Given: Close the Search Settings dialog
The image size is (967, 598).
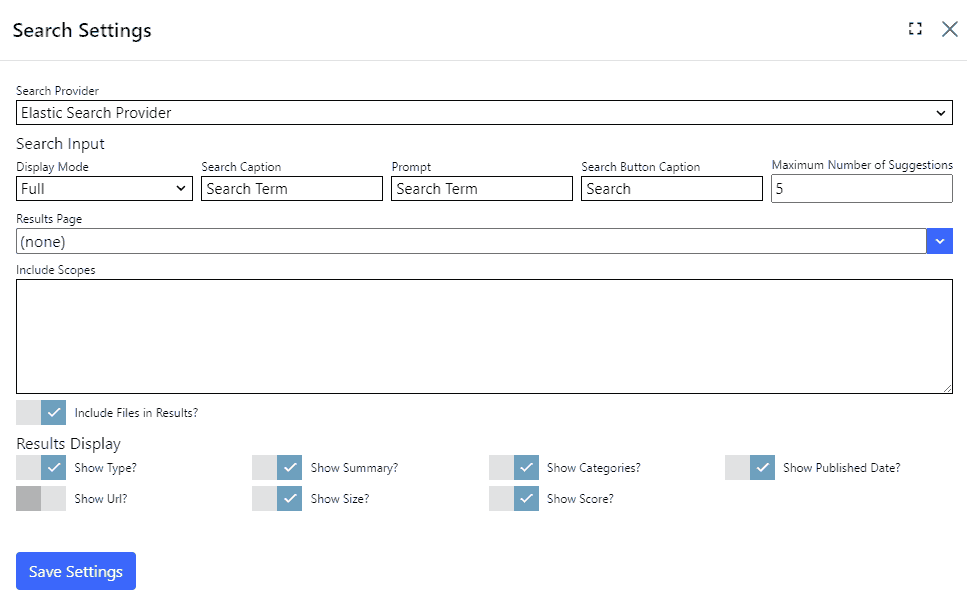Looking at the screenshot, I should coord(949,29).
